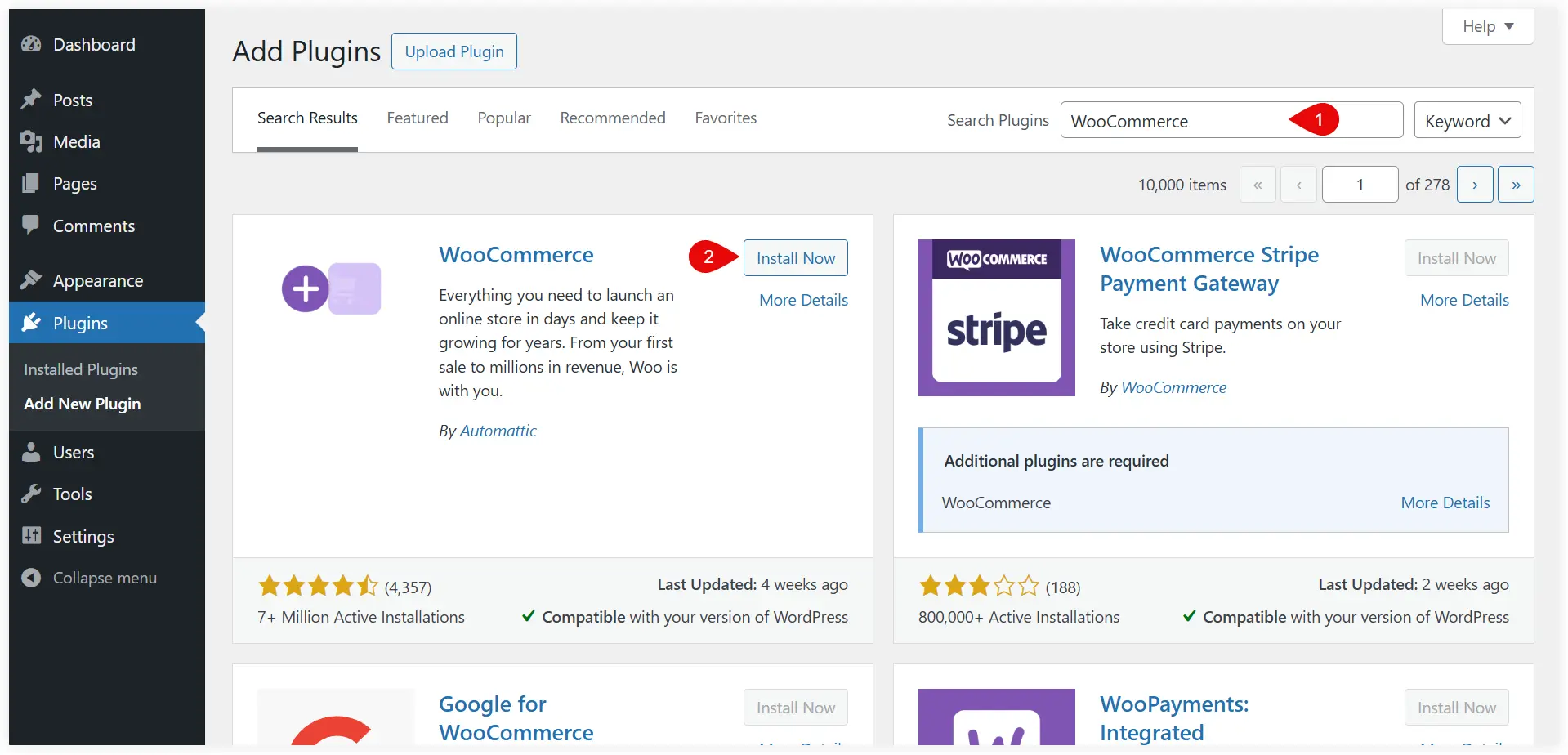This screenshot has height=755, width=1568.
Task: Open the WooCommerce author link under Stripe
Action: (1174, 387)
